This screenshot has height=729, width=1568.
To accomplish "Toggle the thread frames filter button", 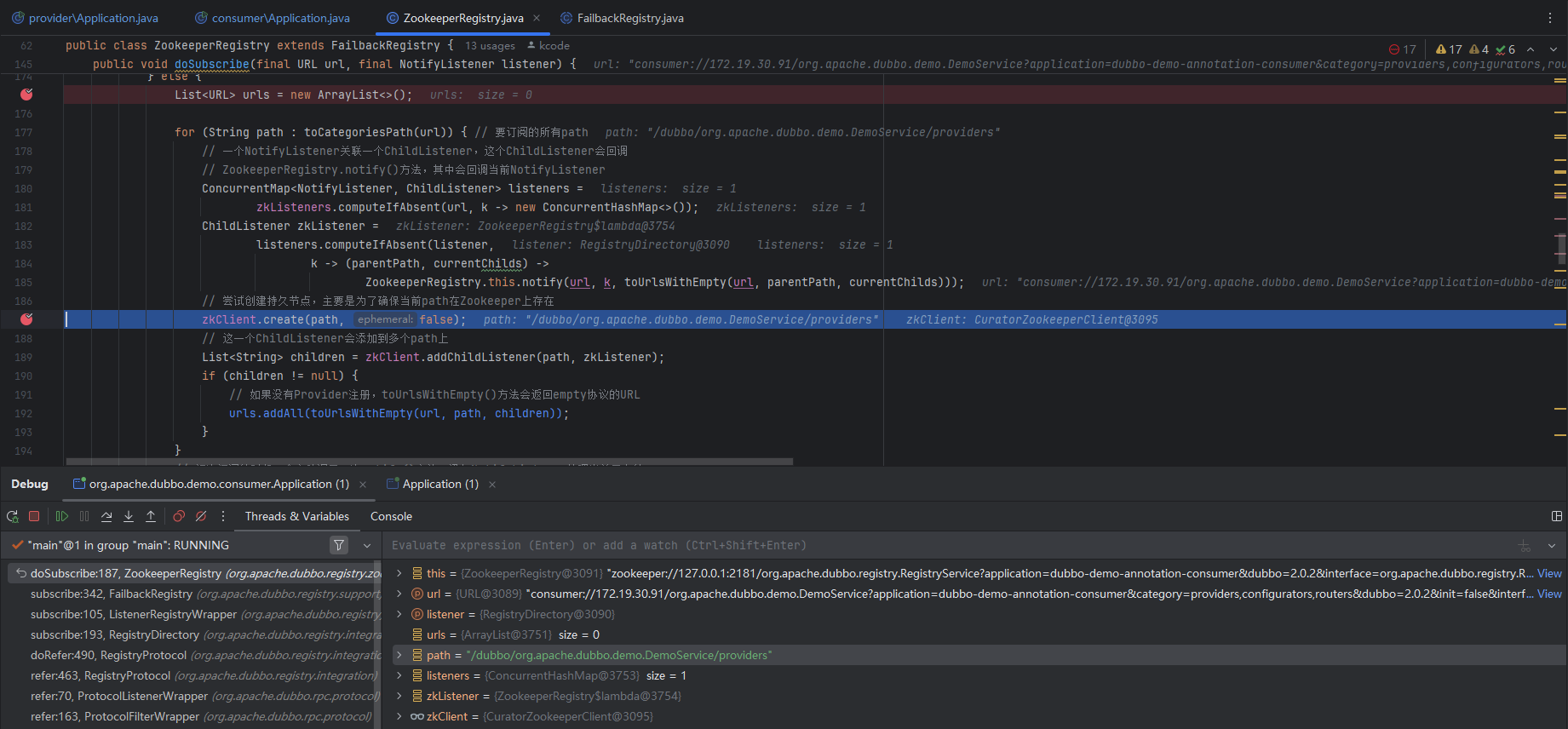I will [x=339, y=545].
